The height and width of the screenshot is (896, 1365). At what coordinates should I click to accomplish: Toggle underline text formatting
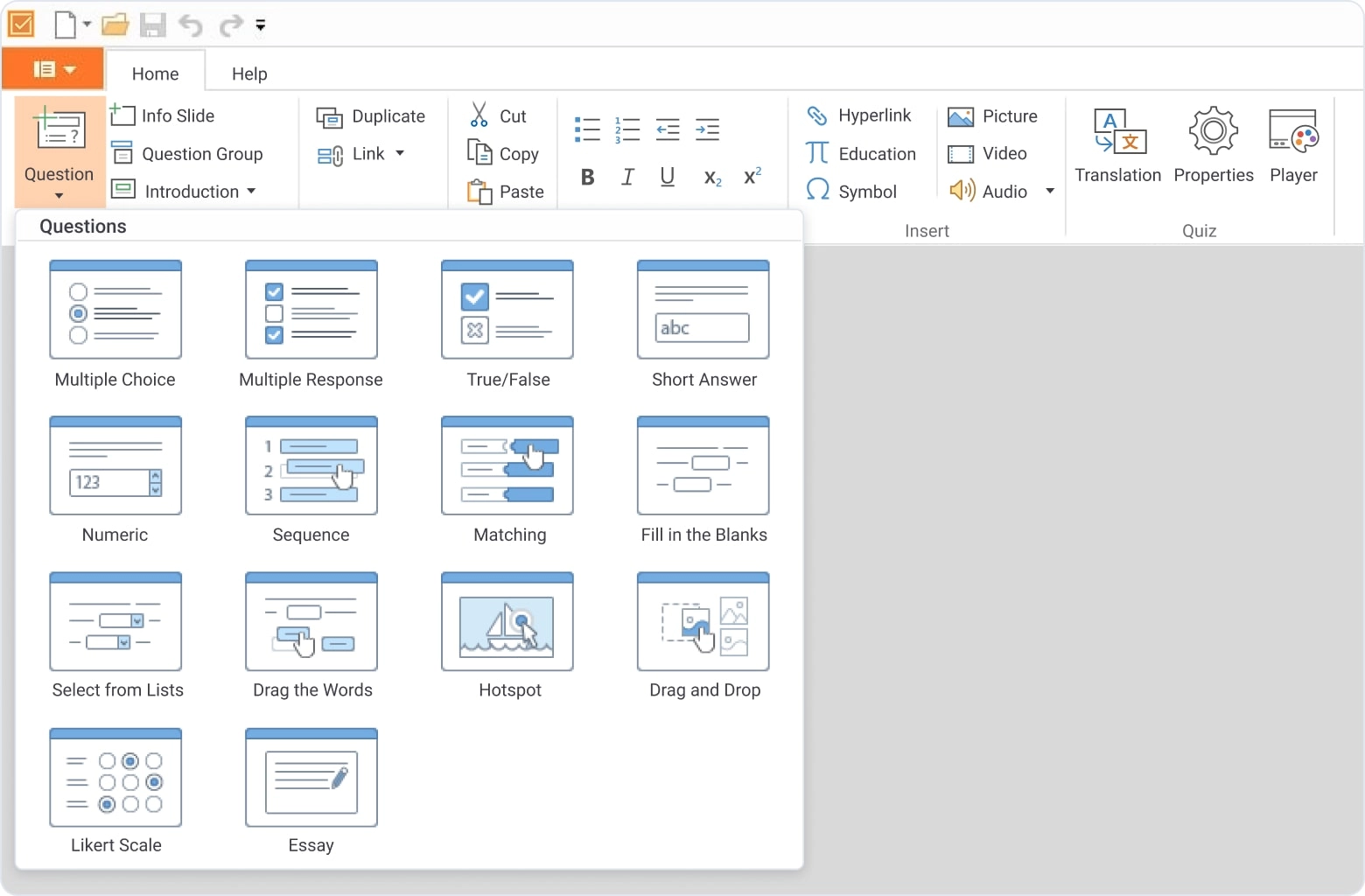667,178
